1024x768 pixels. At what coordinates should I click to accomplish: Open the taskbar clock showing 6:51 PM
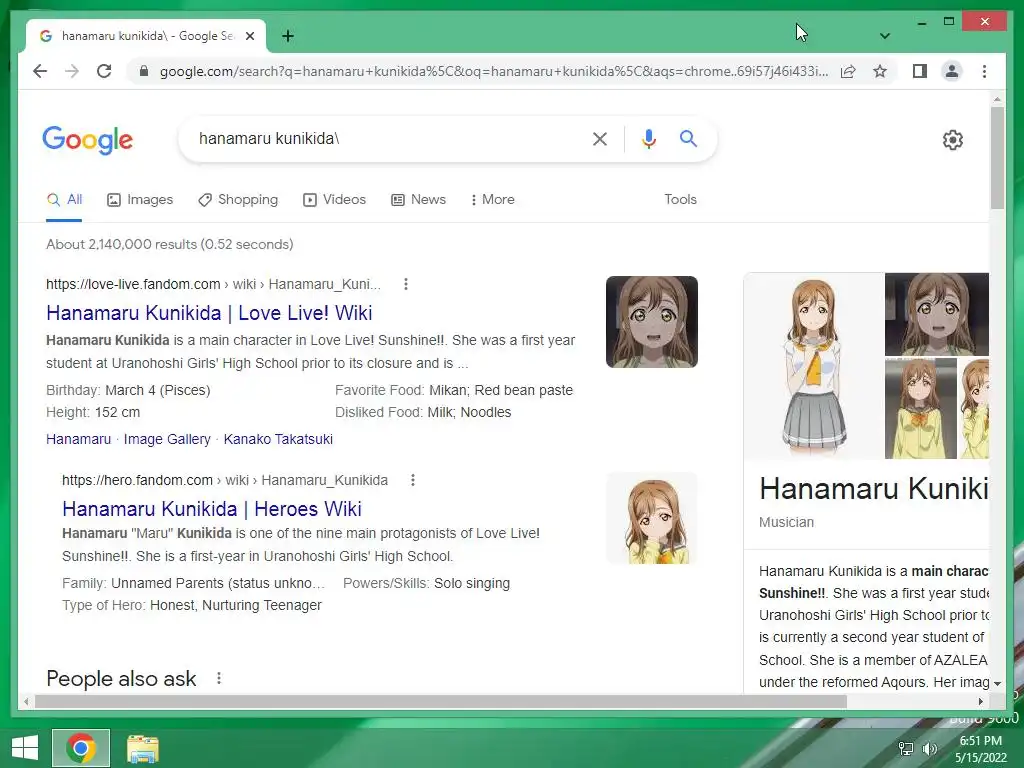click(x=980, y=749)
